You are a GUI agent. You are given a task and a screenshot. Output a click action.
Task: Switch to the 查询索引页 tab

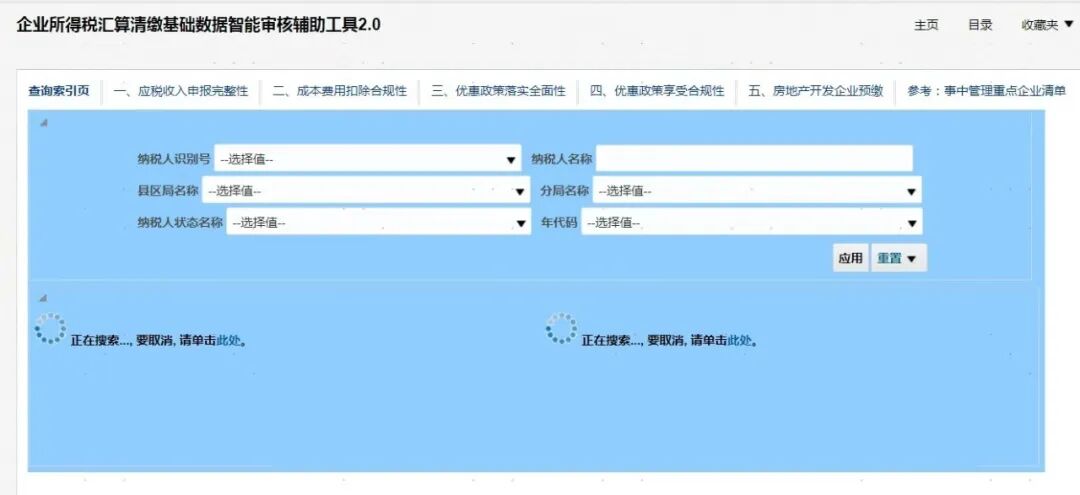59,91
